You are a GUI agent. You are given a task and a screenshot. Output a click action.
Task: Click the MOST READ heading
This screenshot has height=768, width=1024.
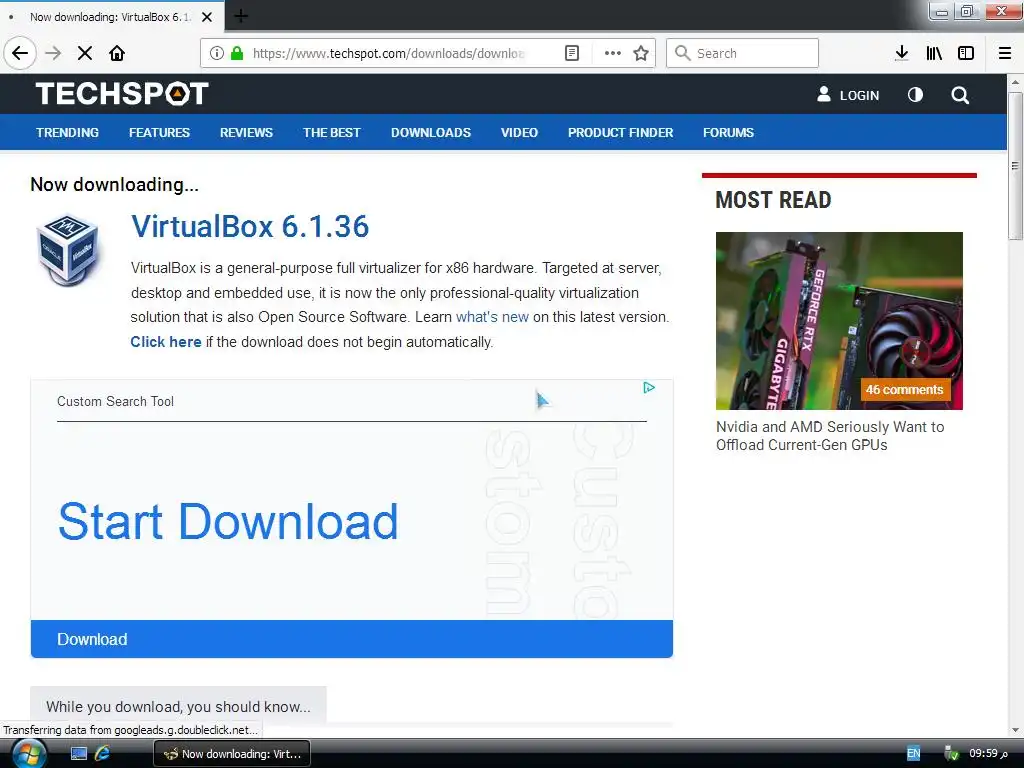coord(773,200)
